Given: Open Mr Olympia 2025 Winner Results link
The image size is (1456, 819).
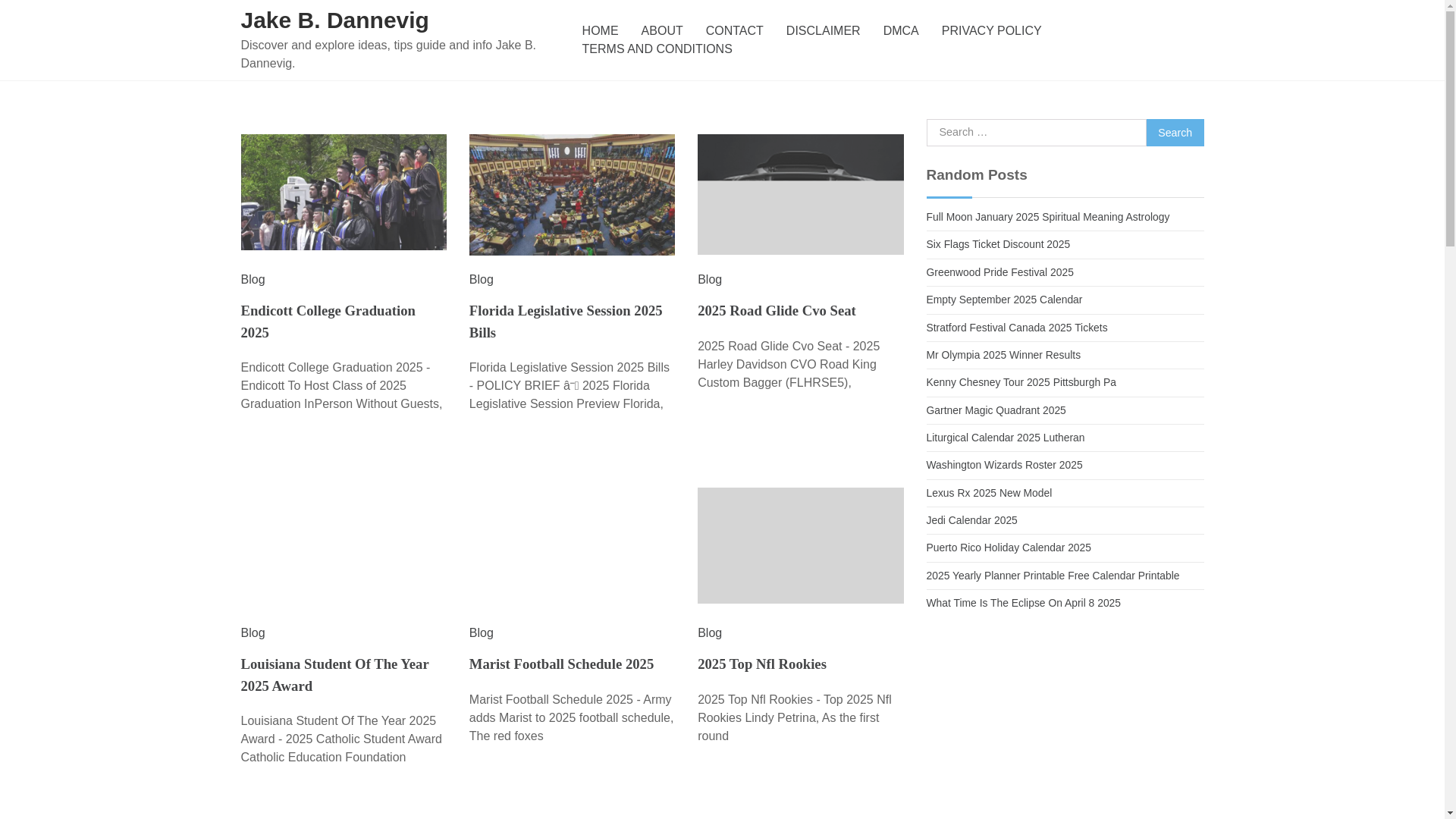Looking at the screenshot, I should (1003, 355).
